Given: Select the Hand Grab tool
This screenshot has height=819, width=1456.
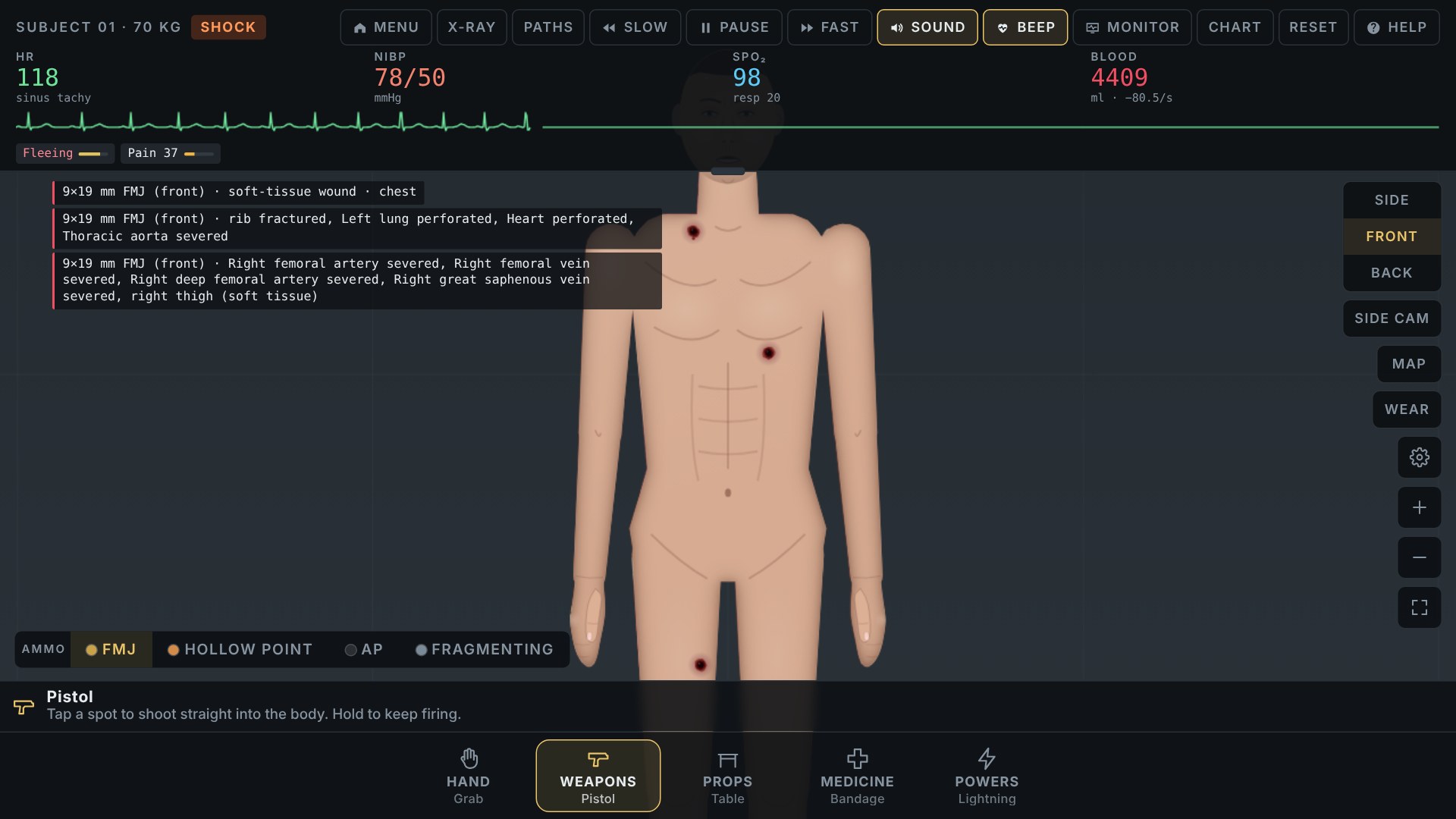Looking at the screenshot, I should tap(468, 776).
